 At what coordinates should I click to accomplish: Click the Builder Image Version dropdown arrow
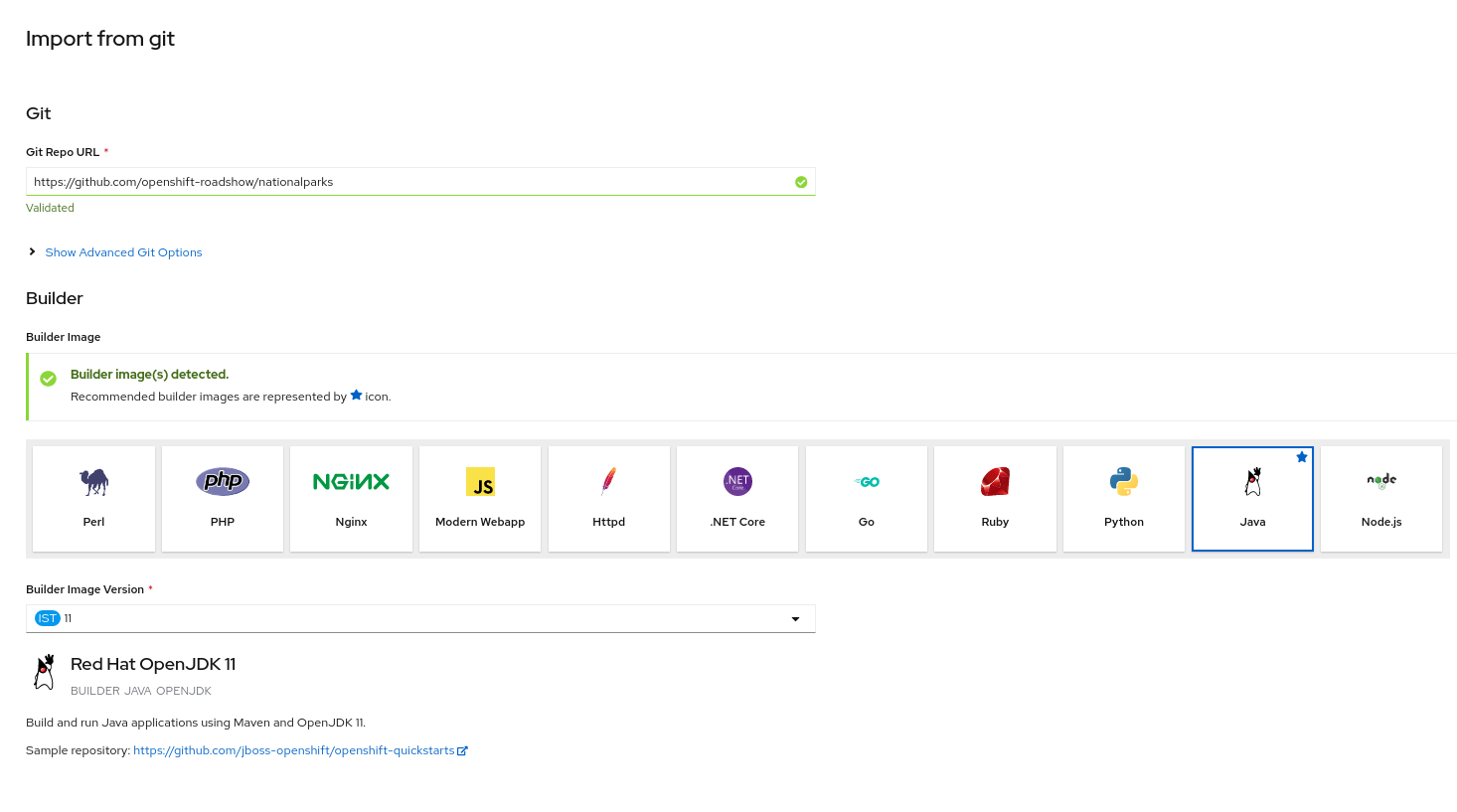coord(794,617)
